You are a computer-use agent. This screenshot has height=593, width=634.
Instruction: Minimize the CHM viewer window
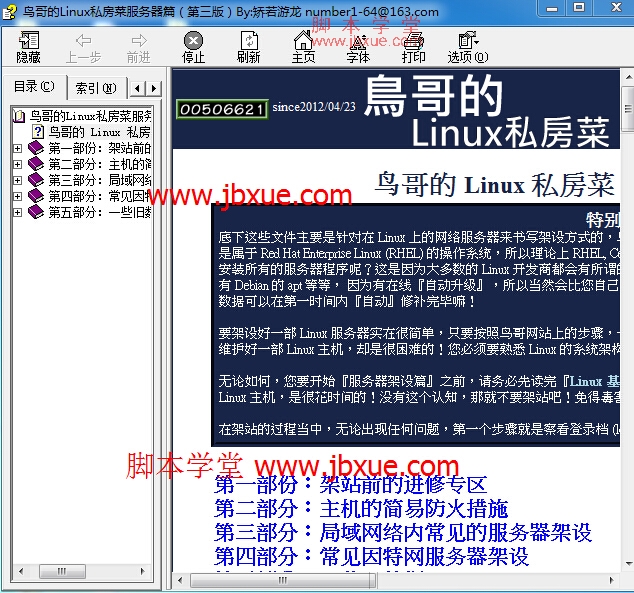[x=552, y=8]
